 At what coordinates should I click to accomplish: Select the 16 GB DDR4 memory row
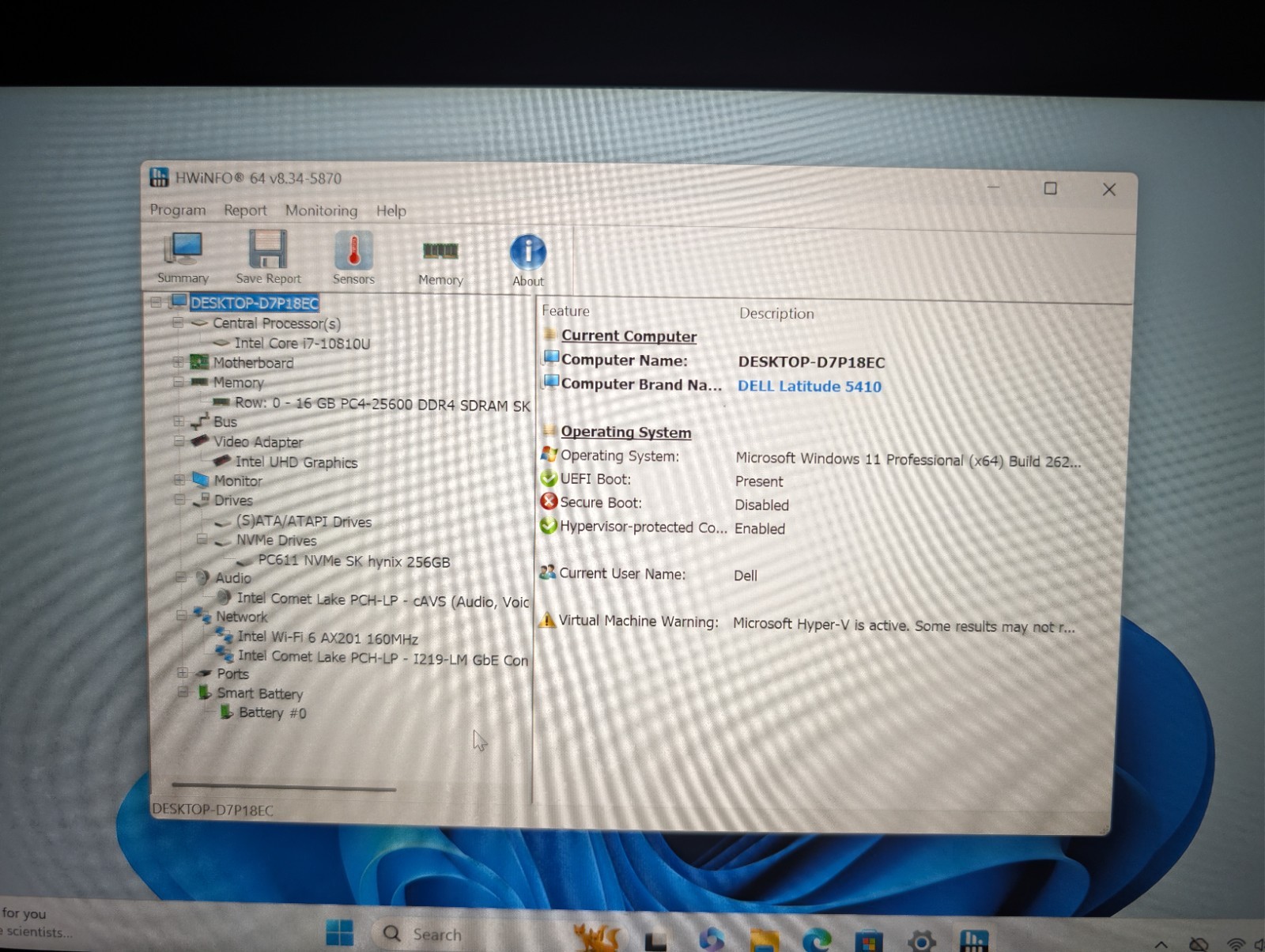point(383,404)
